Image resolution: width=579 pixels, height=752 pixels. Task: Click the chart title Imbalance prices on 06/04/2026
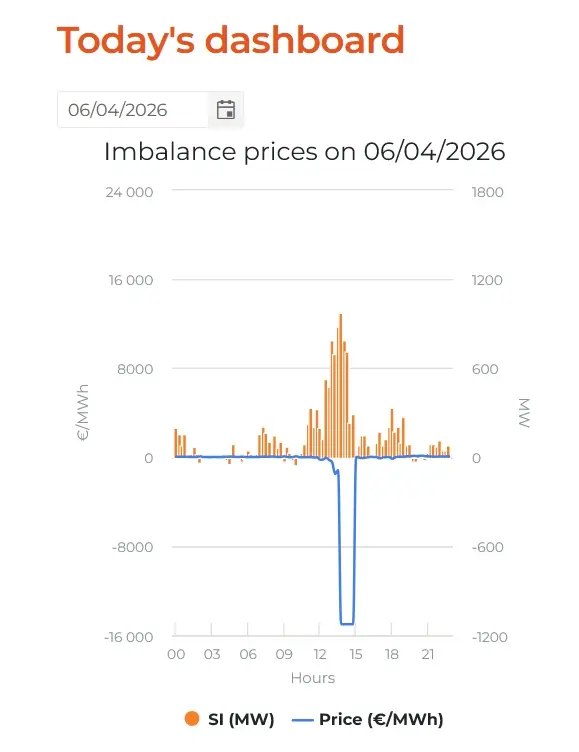tap(305, 152)
